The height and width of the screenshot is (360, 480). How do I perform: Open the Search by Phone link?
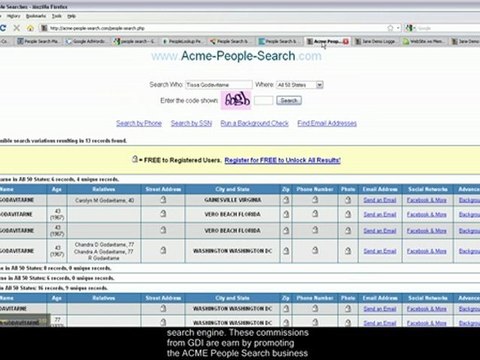pyautogui.click(x=139, y=123)
